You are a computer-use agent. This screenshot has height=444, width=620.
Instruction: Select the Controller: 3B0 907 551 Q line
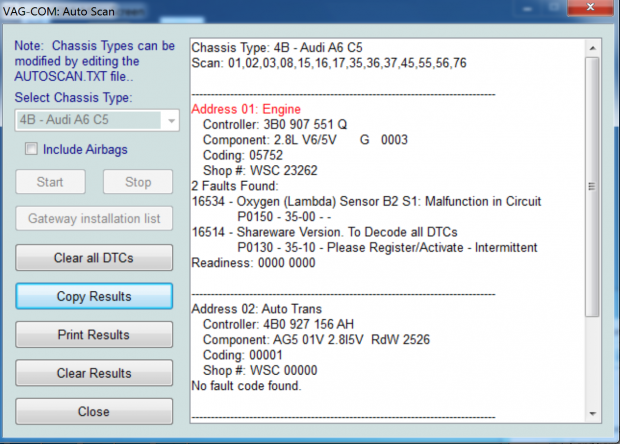click(x=275, y=125)
